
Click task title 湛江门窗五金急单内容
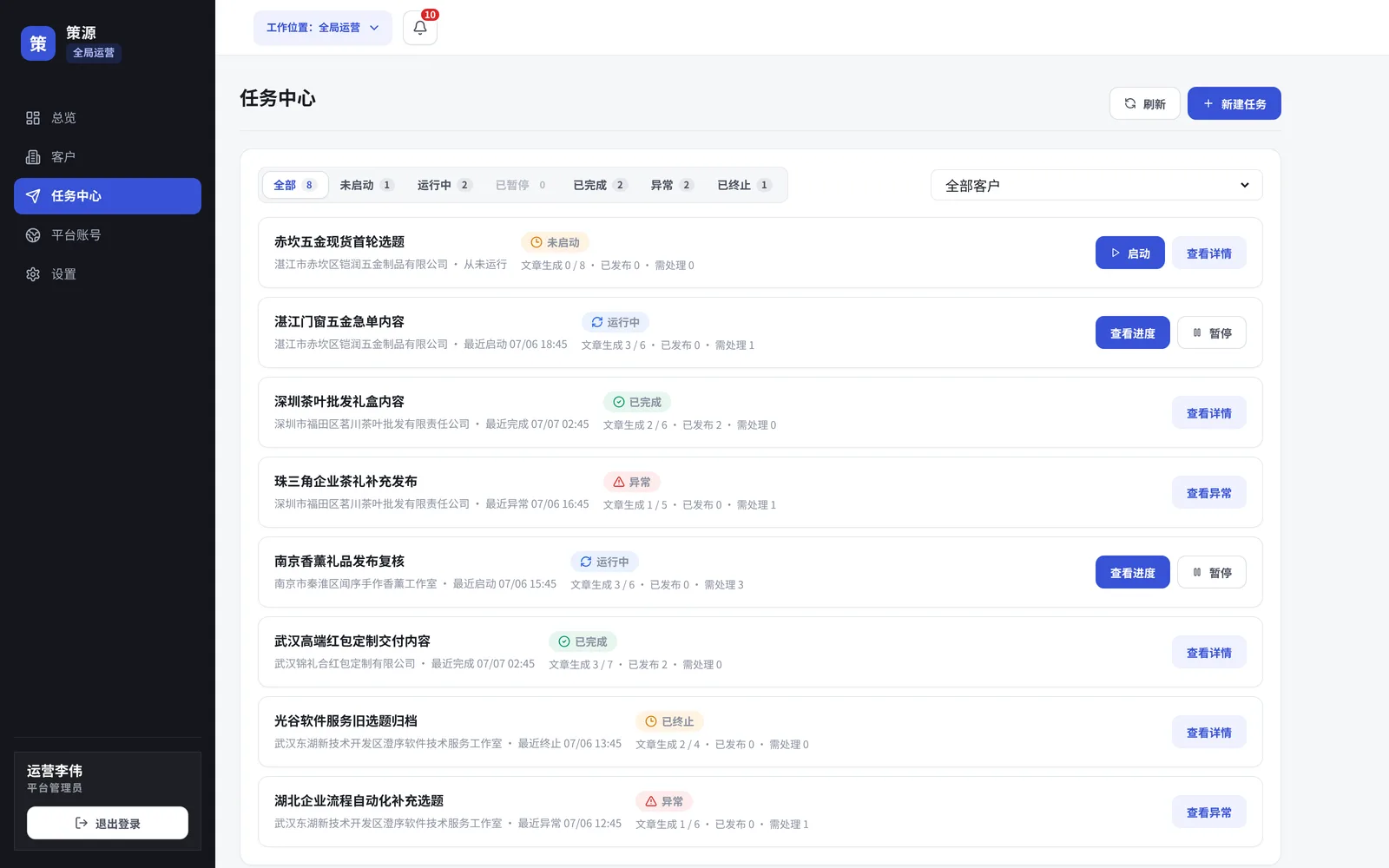click(x=339, y=322)
